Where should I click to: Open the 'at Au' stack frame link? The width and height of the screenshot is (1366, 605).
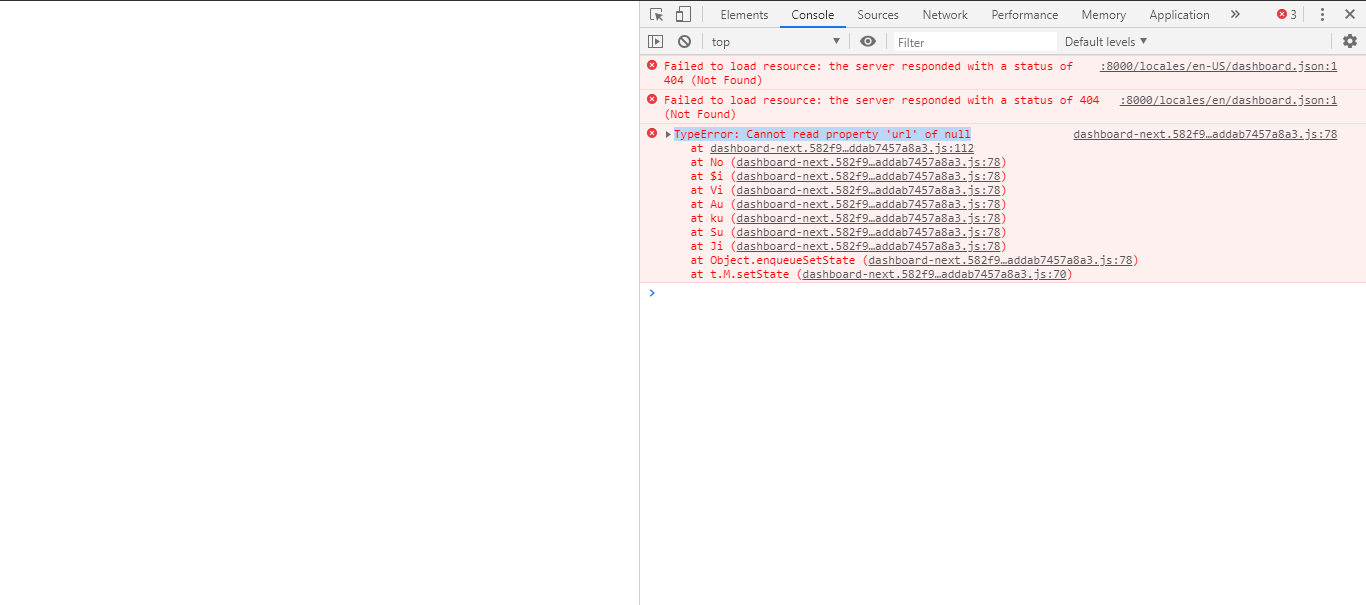pyautogui.click(x=868, y=204)
